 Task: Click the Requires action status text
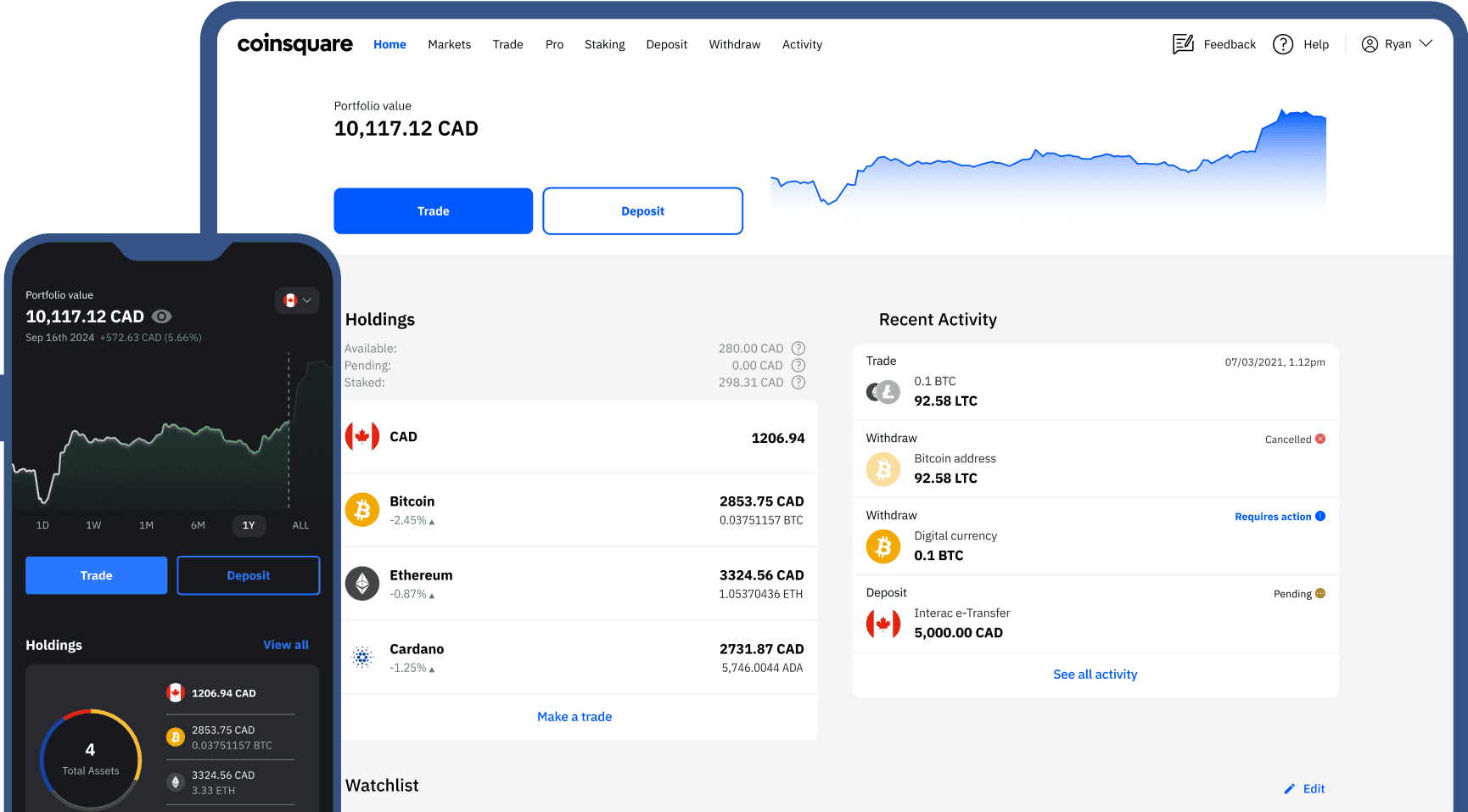tap(1273, 517)
